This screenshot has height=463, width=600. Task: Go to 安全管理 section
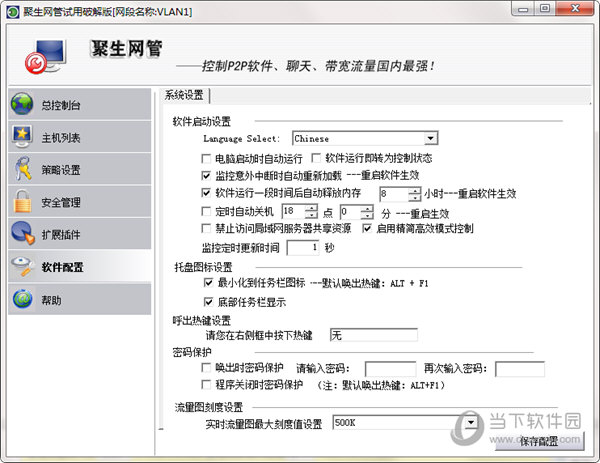point(80,202)
